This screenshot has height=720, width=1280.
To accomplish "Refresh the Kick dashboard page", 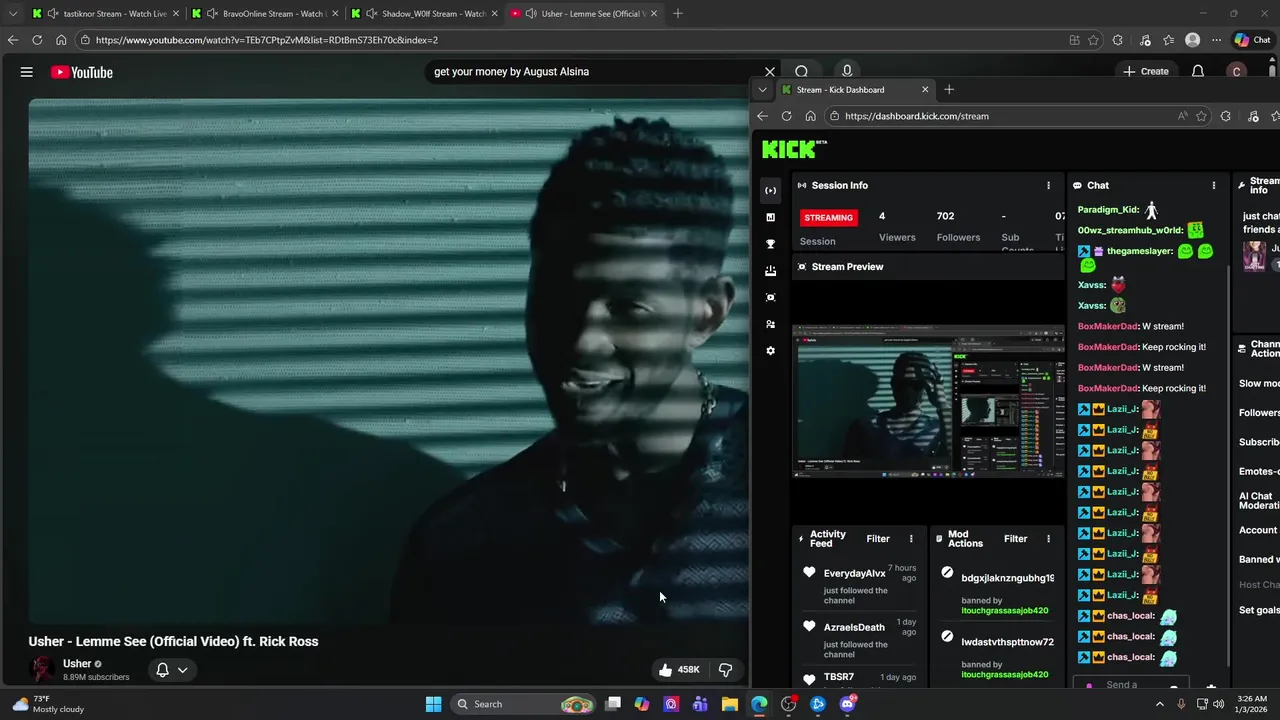I will 787,116.
